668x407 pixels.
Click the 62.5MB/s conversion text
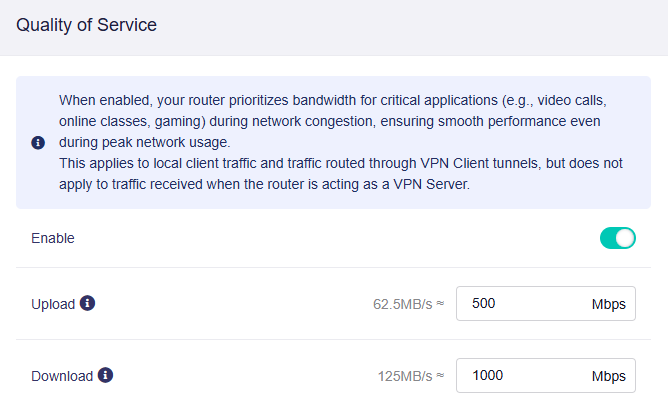pos(400,304)
